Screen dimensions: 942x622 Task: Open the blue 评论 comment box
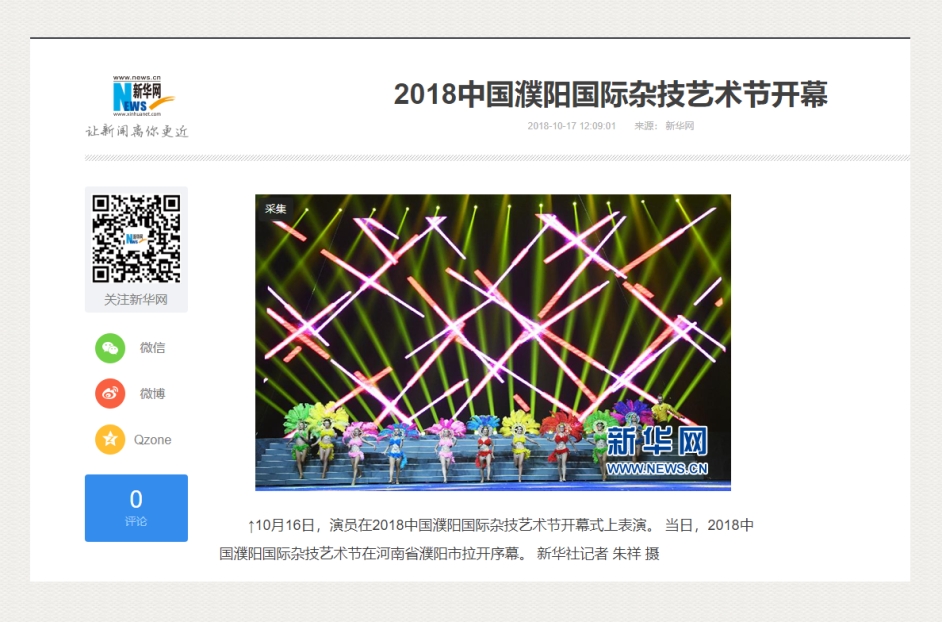click(x=136, y=508)
